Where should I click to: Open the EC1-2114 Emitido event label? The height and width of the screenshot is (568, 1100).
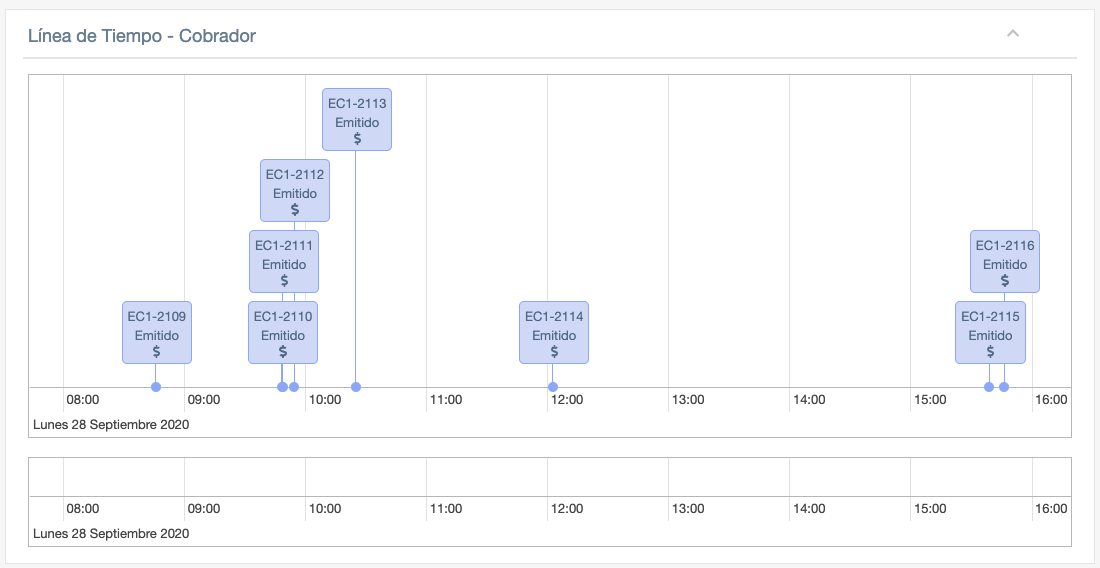click(554, 335)
